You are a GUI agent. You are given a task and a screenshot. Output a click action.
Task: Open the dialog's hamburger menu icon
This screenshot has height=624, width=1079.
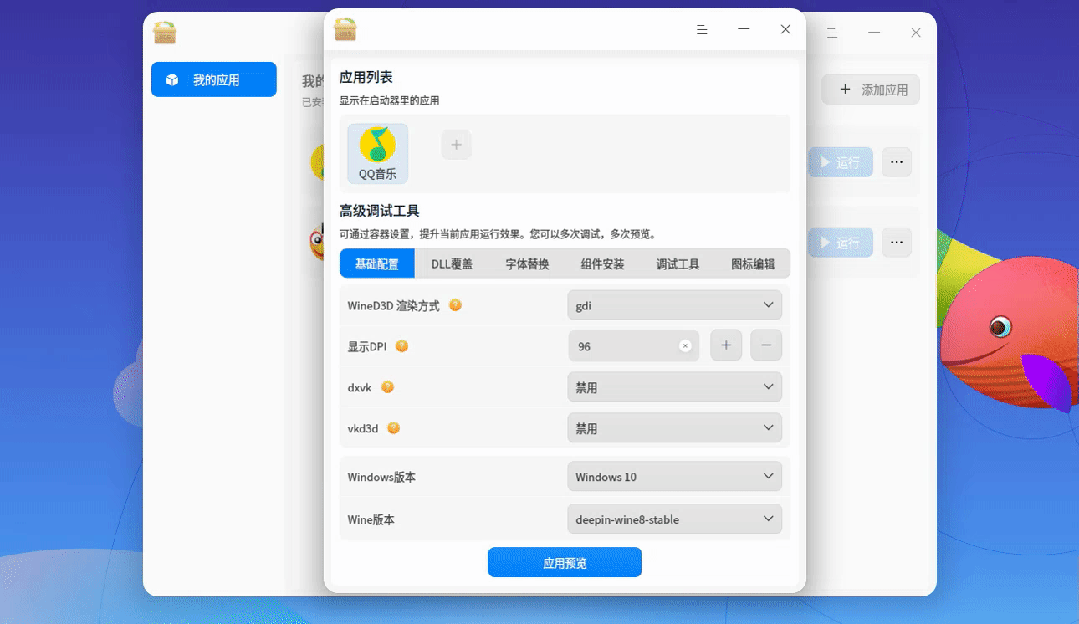coord(702,30)
